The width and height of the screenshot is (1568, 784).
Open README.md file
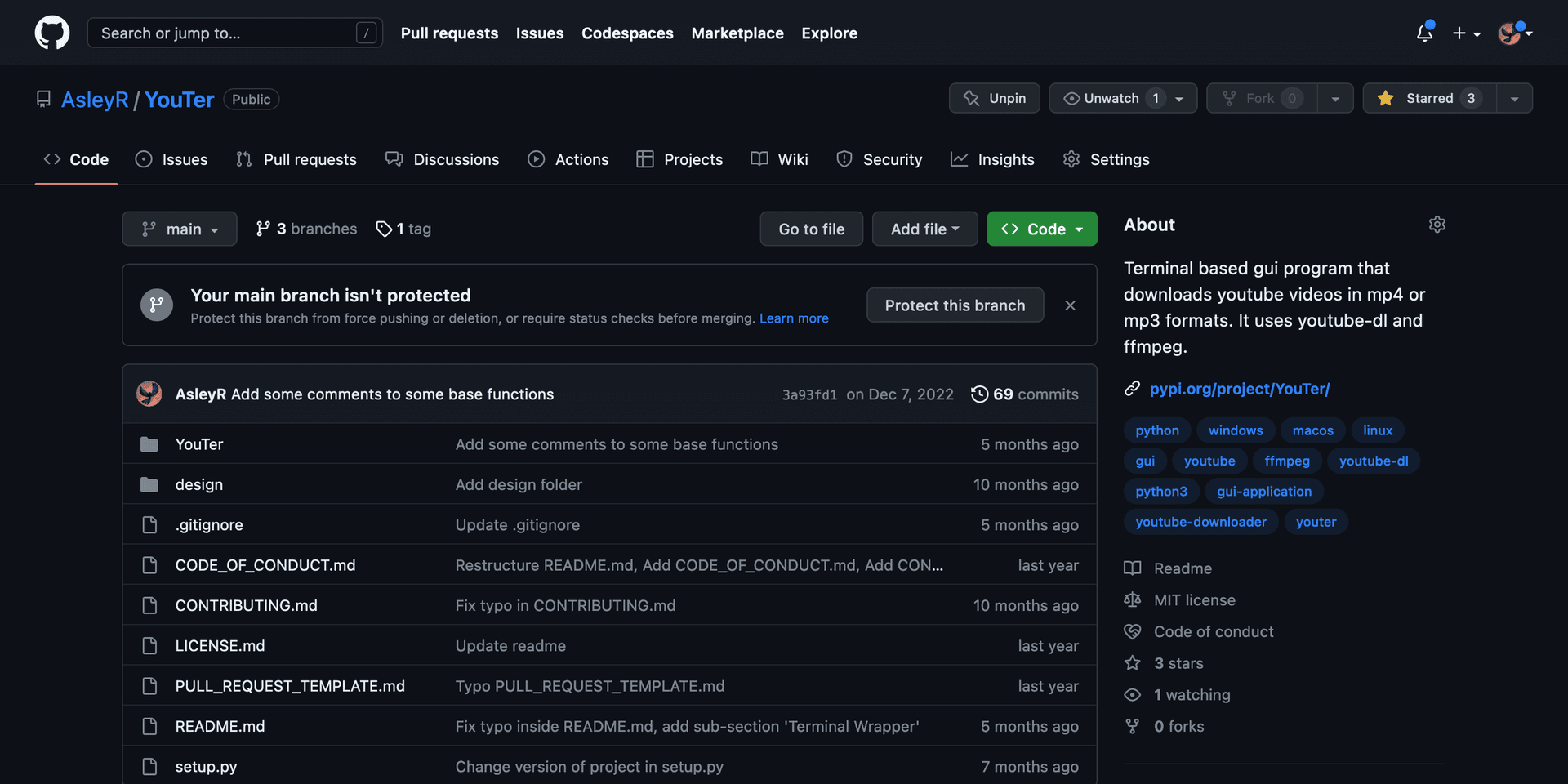(220, 726)
